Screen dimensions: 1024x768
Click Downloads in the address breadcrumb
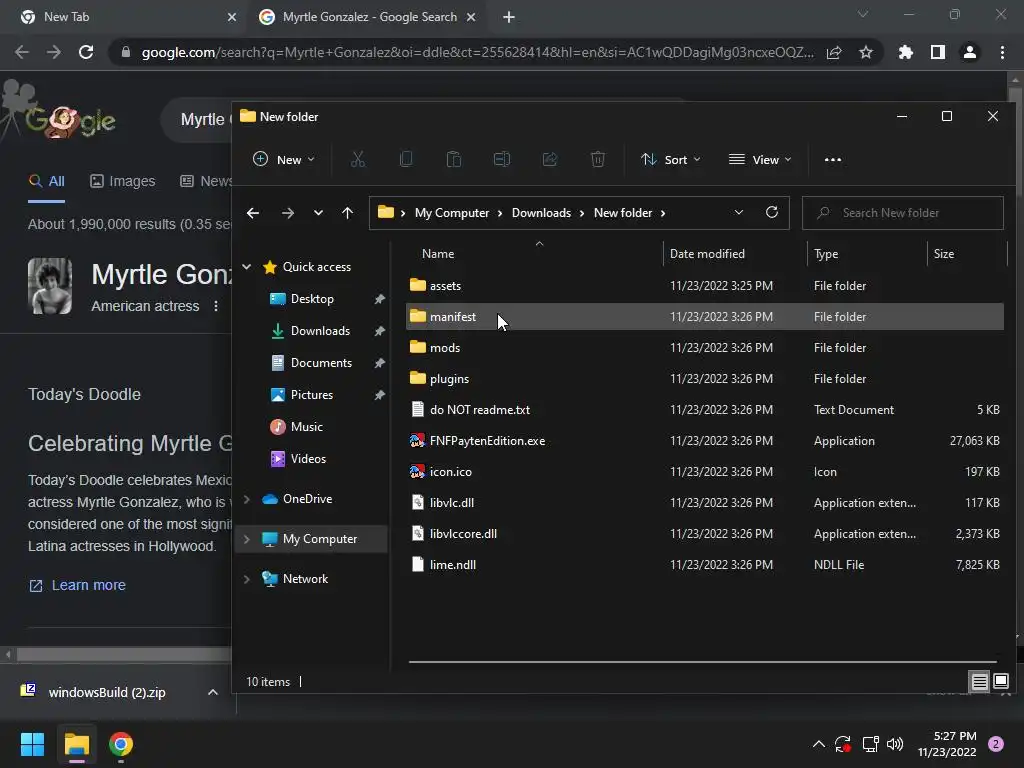(x=541, y=213)
